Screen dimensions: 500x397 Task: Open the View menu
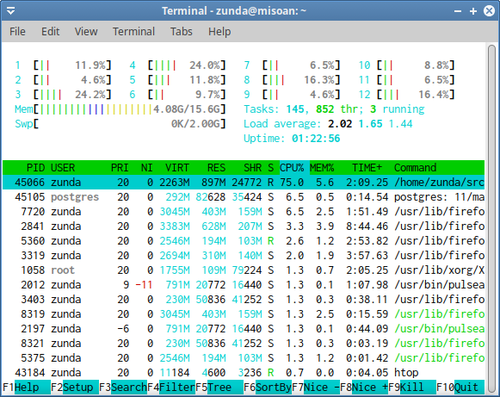pos(86,32)
